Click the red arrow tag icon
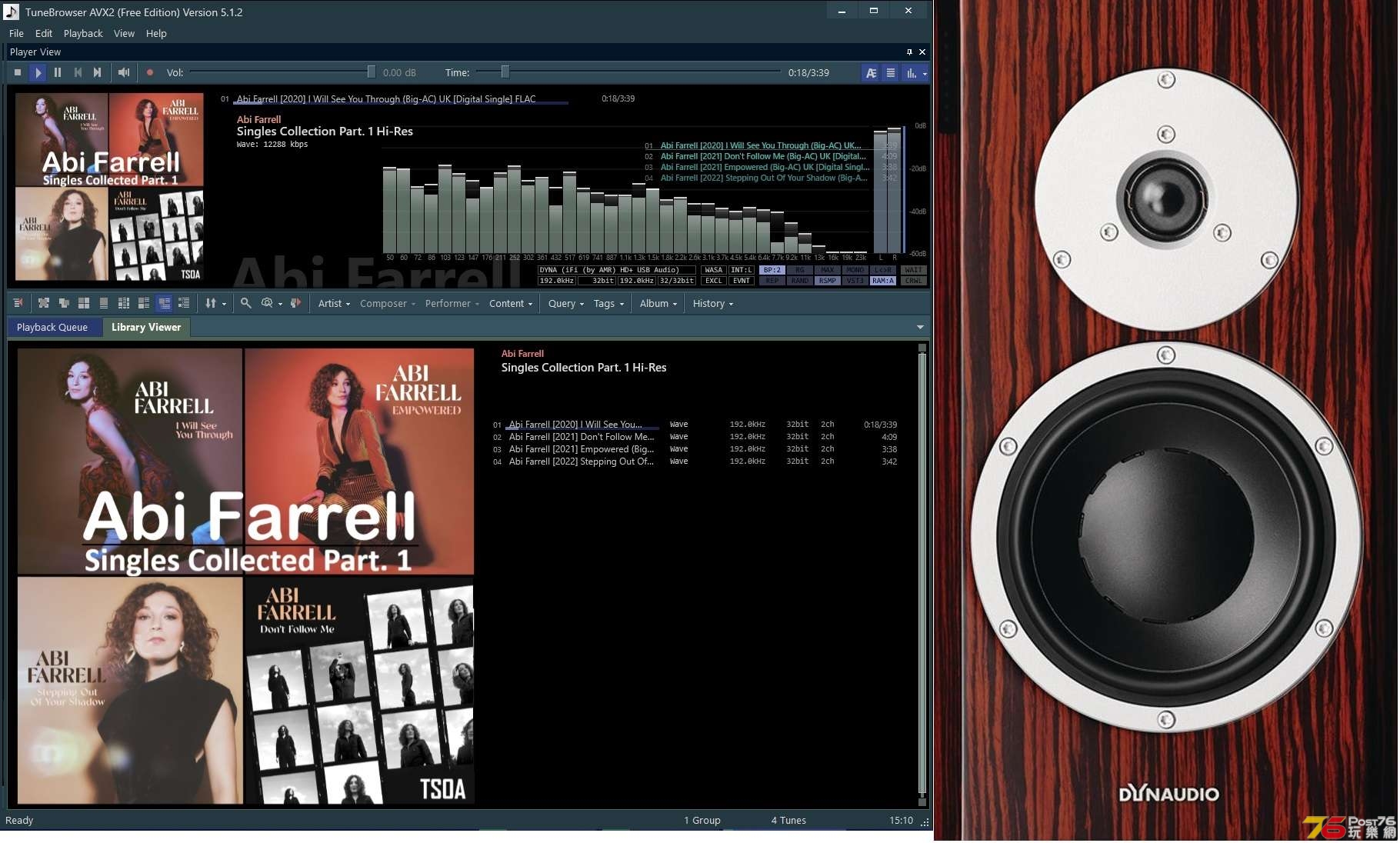This screenshot has width=1400, height=843. [x=295, y=303]
